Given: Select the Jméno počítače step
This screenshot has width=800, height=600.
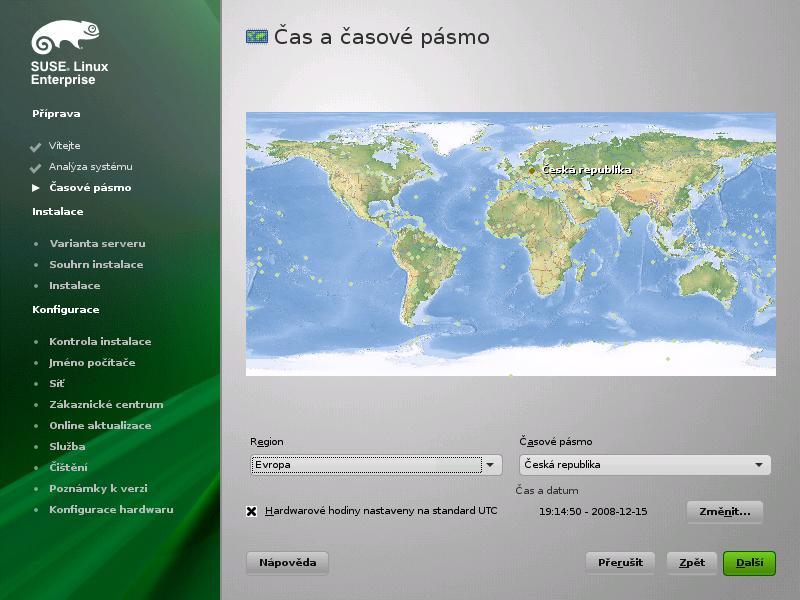Looking at the screenshot, I should click(x=92, y=363).
